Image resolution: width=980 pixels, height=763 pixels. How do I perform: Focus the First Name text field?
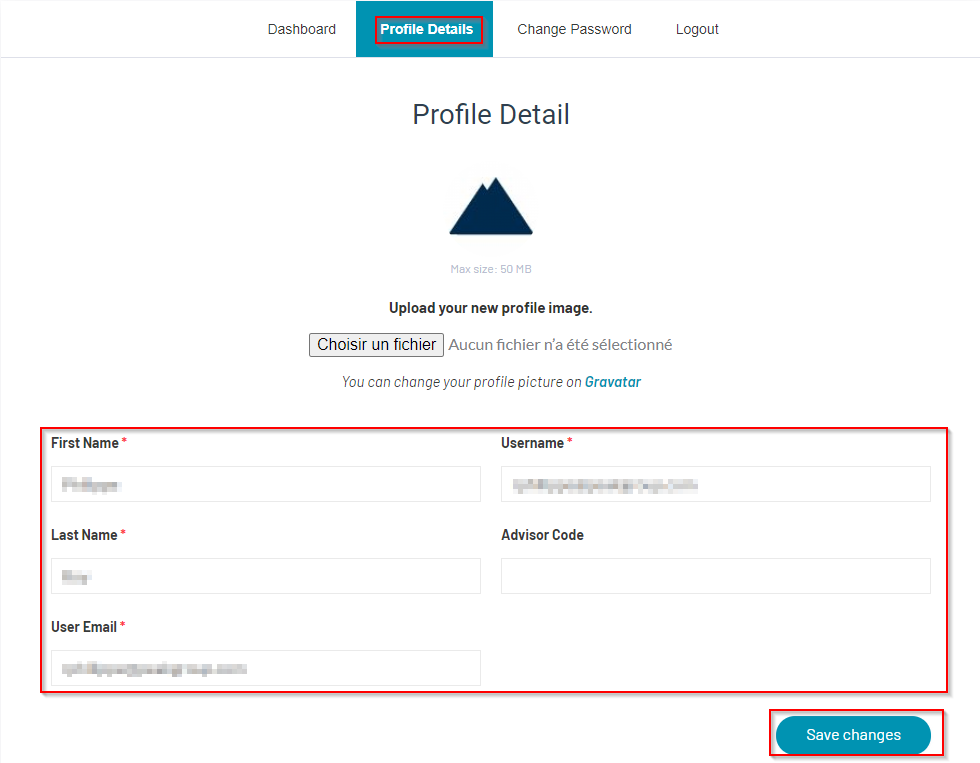(265, 484)
